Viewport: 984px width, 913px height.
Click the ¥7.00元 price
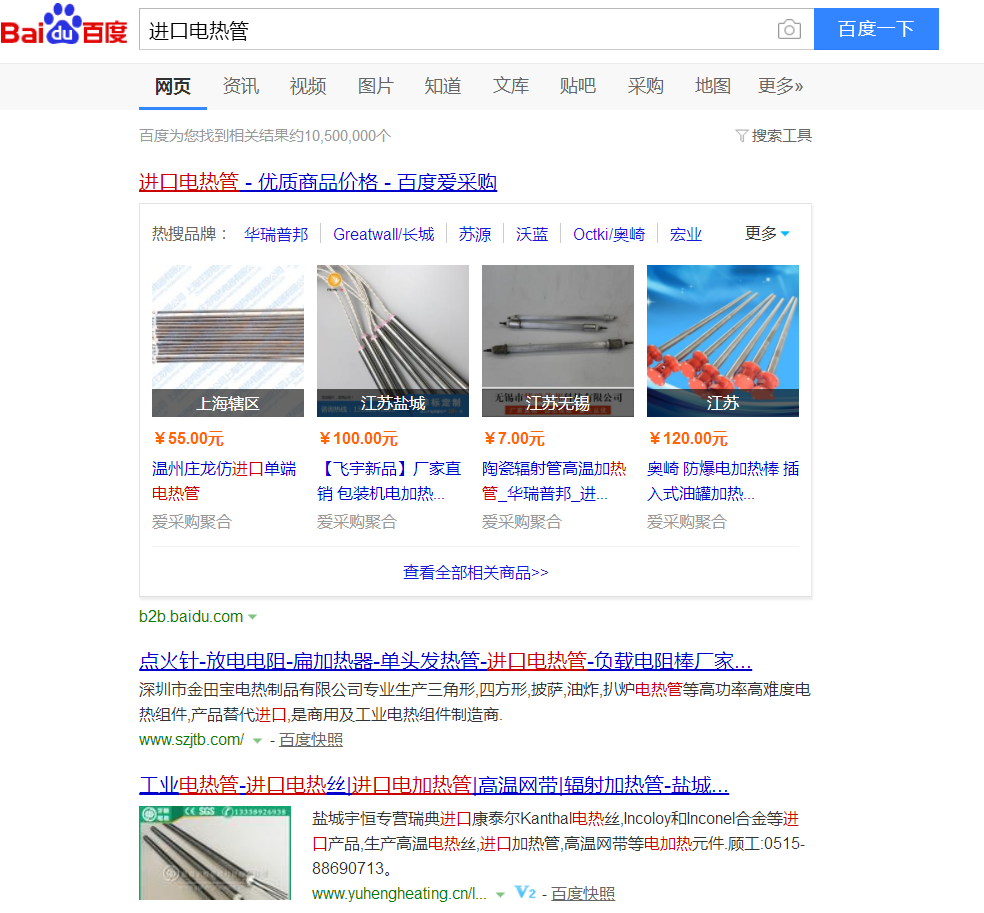click(514, 439)
